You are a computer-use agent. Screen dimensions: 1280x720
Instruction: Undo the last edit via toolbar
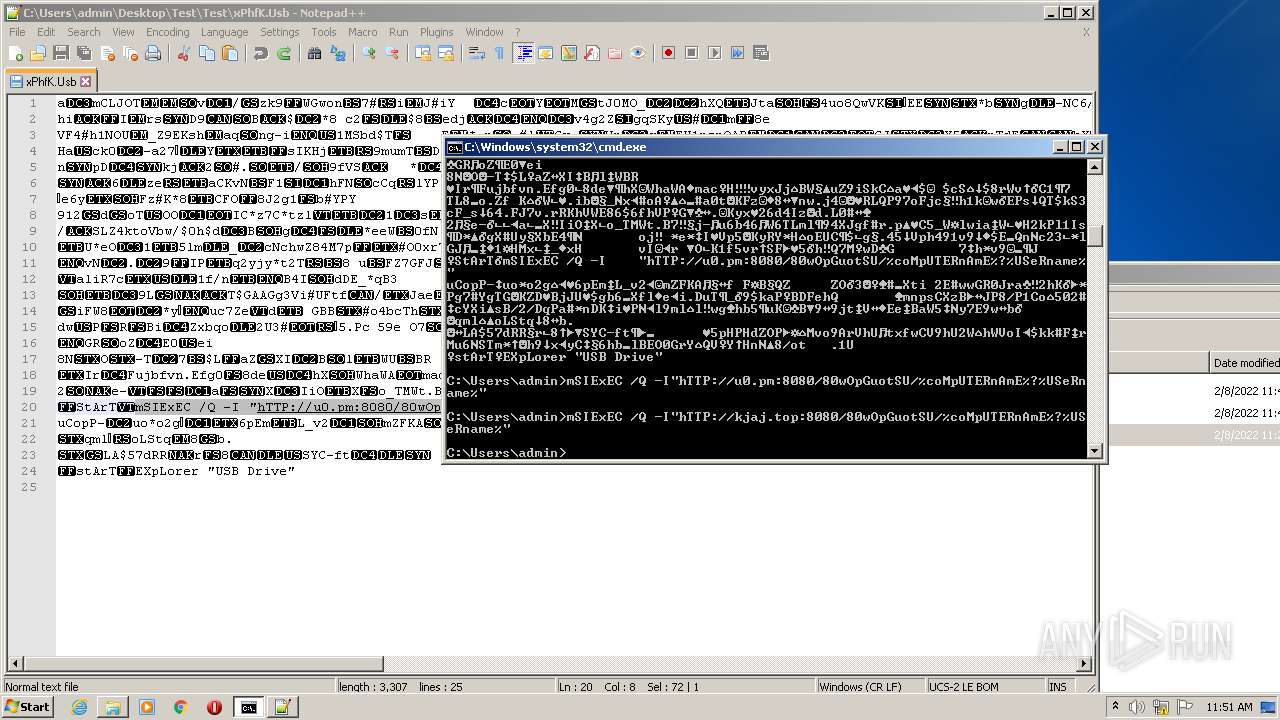tap(261, 53)
